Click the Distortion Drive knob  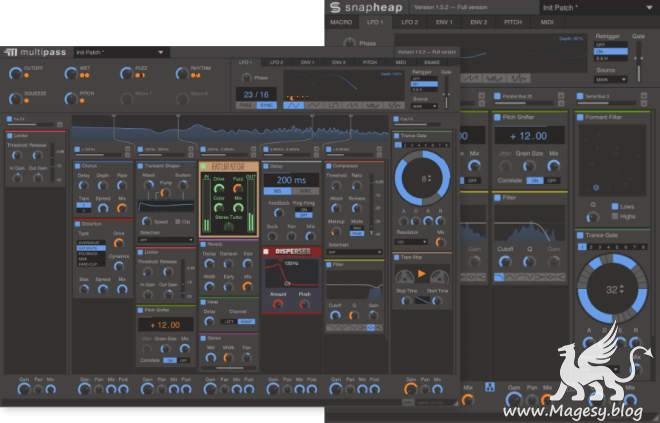click(119, 242)
